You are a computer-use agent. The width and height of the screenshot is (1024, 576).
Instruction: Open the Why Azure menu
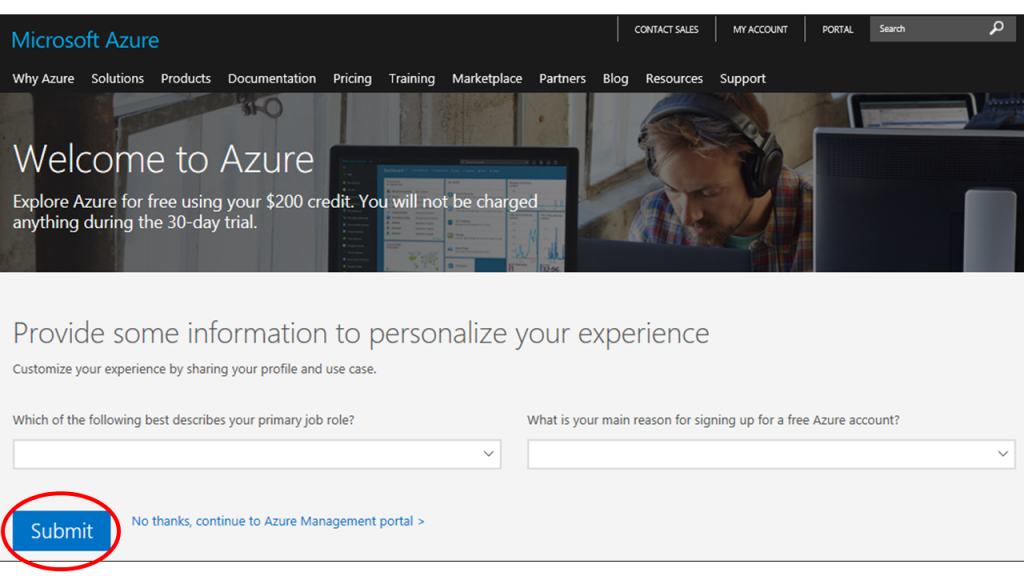point(43,78)
